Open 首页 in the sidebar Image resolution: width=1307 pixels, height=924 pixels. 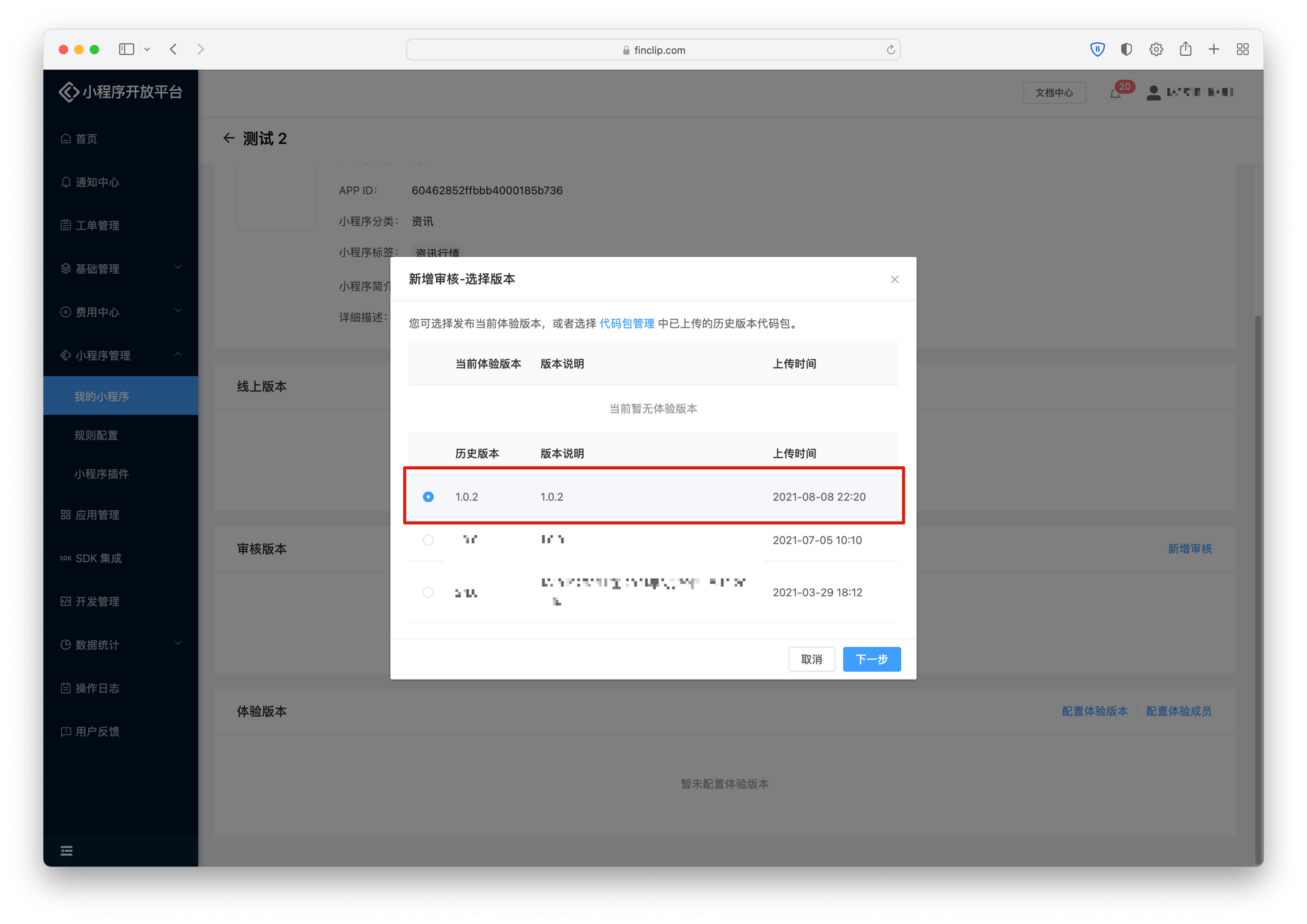[x=120, y=139]
